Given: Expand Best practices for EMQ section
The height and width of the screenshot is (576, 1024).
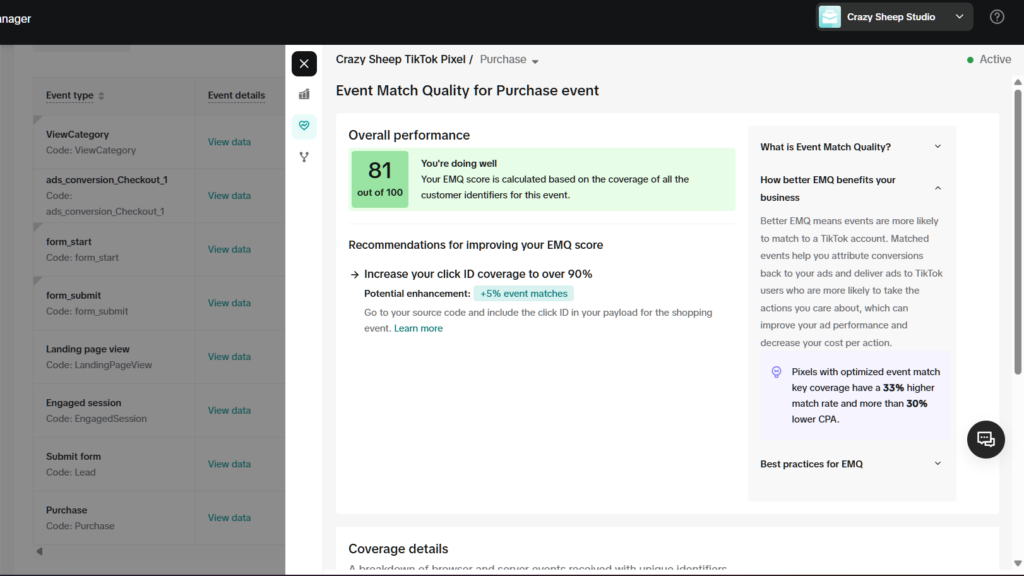Looking at the screenshot, I should pos(937,464).
